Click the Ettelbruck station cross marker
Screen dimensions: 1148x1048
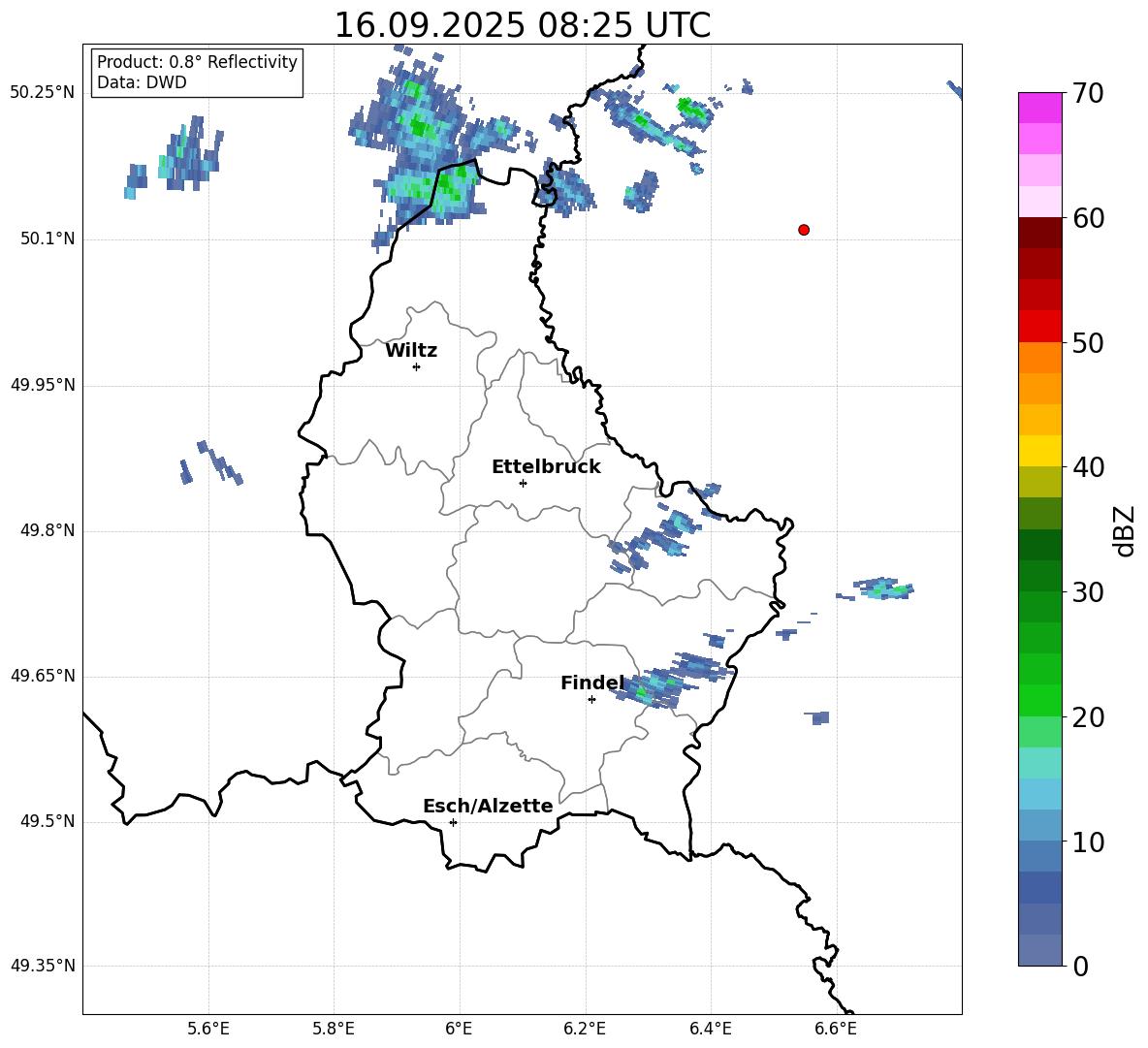coord(523,483)
